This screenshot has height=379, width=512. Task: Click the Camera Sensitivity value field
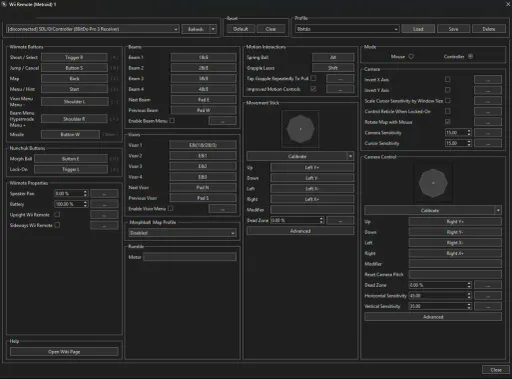[x=458, y=132]
